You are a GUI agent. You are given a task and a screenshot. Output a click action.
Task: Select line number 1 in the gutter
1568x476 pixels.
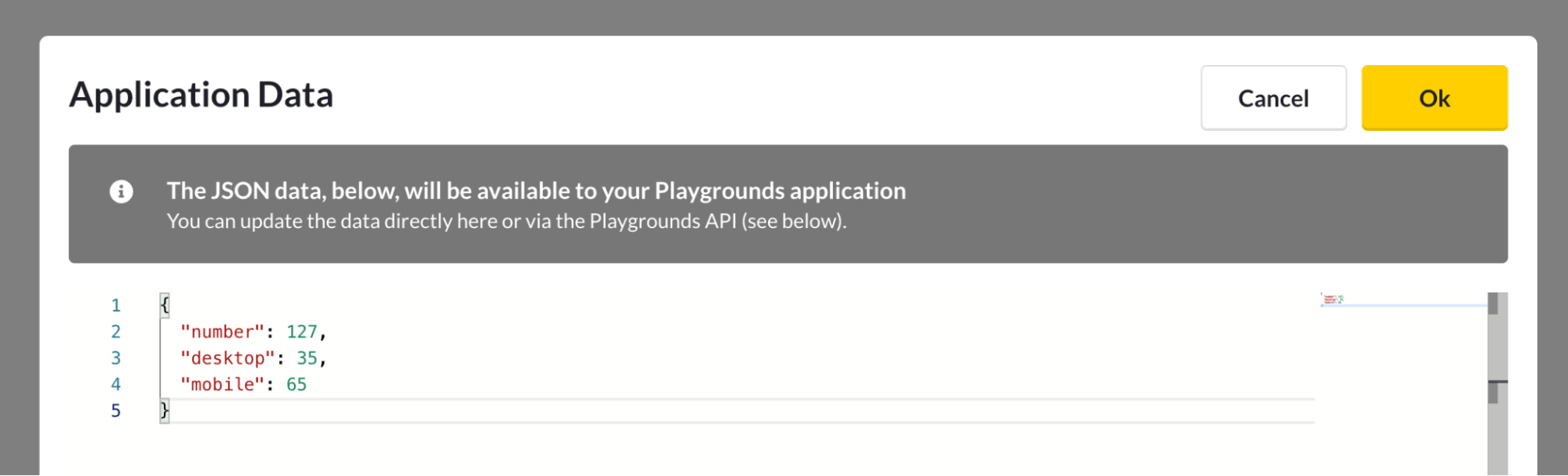tap(116, 305)
